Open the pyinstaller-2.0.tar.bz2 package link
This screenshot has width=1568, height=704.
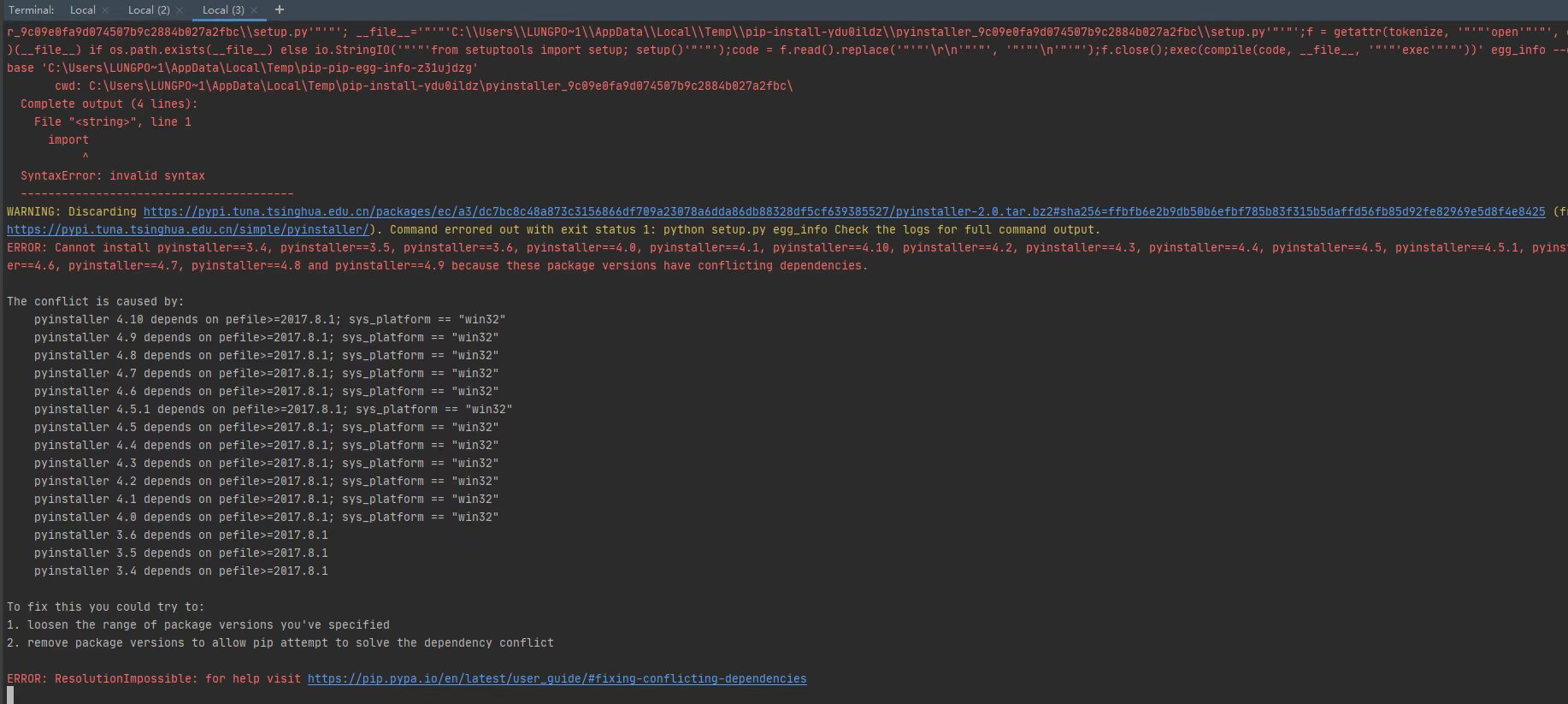click(x=844, y=211)
